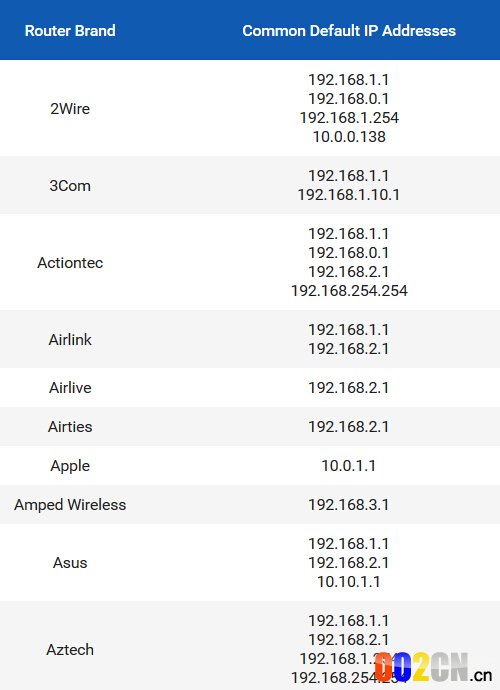Select the Asus row label

point(70,562)
